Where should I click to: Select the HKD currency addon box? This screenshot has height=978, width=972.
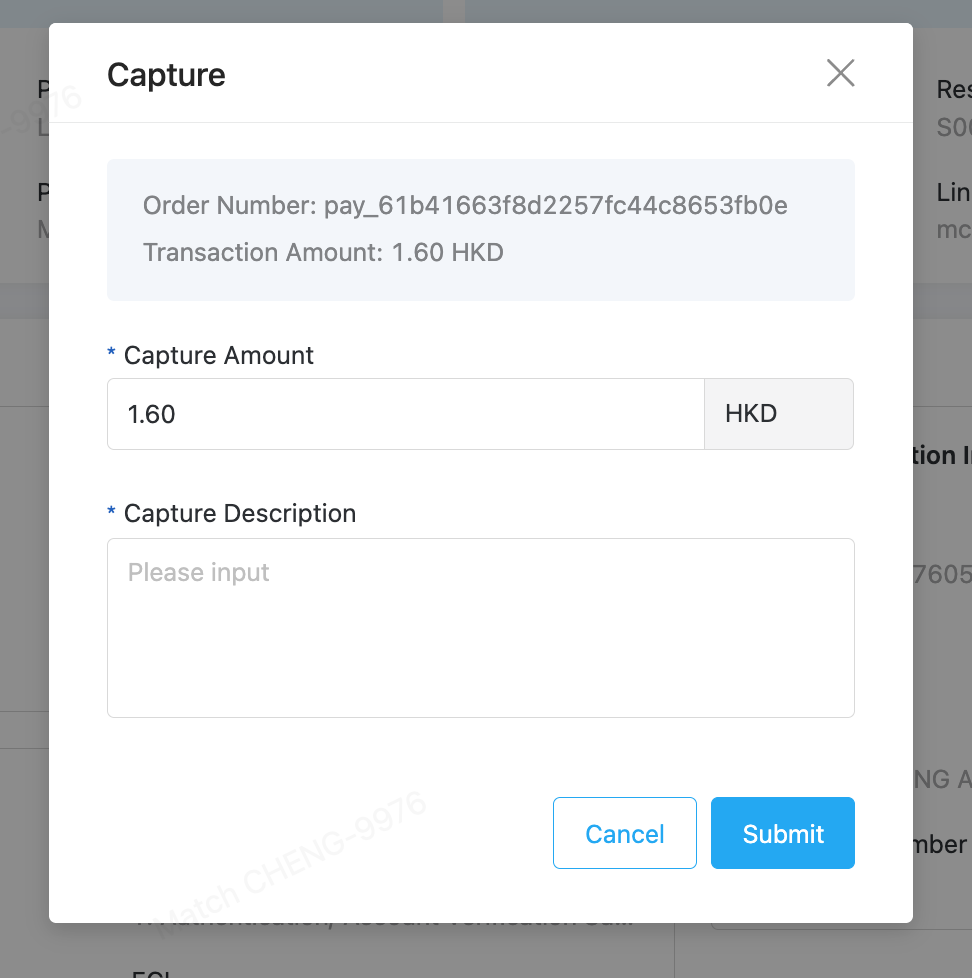(x=779, y=414)
